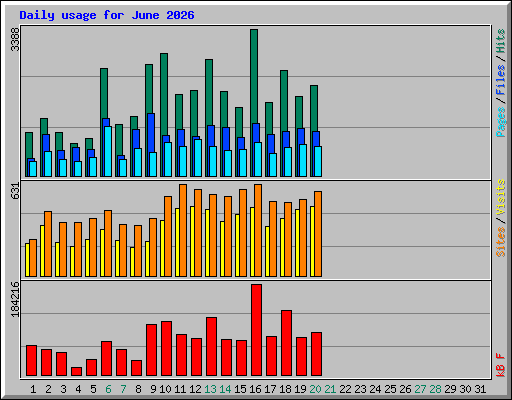
Task: Click the yellow "Visits" legend label
Action: [x=501, y=198]
